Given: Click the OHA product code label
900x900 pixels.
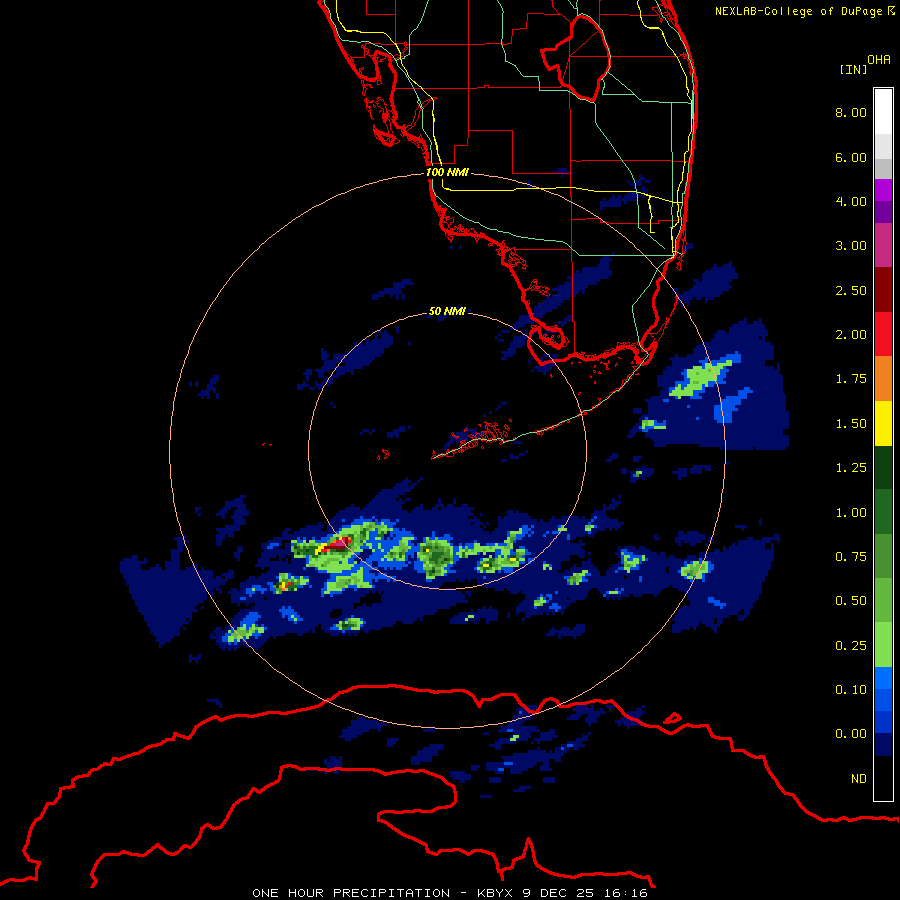Looking at the screenshot, I should (x=879, y=60).
